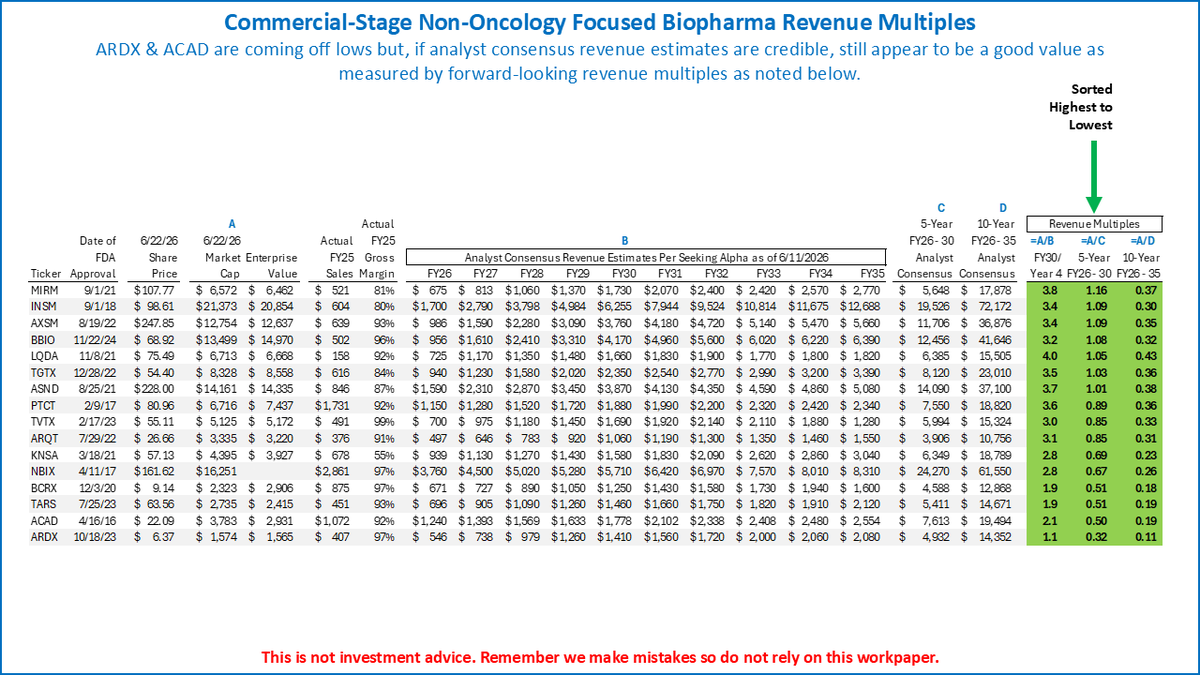Click INSM FY35 estimate "$12,688"
Screen dimensions: 1200x675
pos(860,305)
